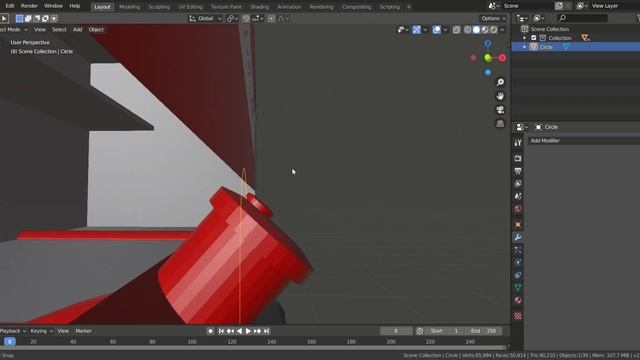The width and height of the screenshot is (640, 360).
Task: Open the Object properties tab
Action: coord(518,224)
